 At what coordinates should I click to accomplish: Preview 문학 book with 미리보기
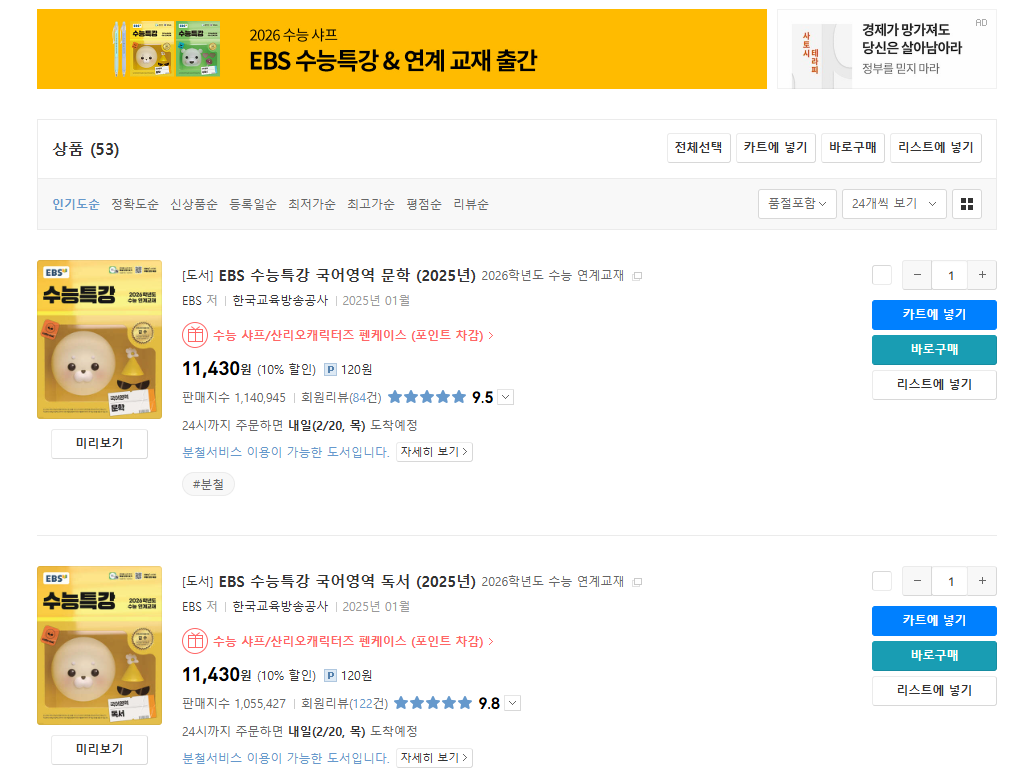[100, 444]
